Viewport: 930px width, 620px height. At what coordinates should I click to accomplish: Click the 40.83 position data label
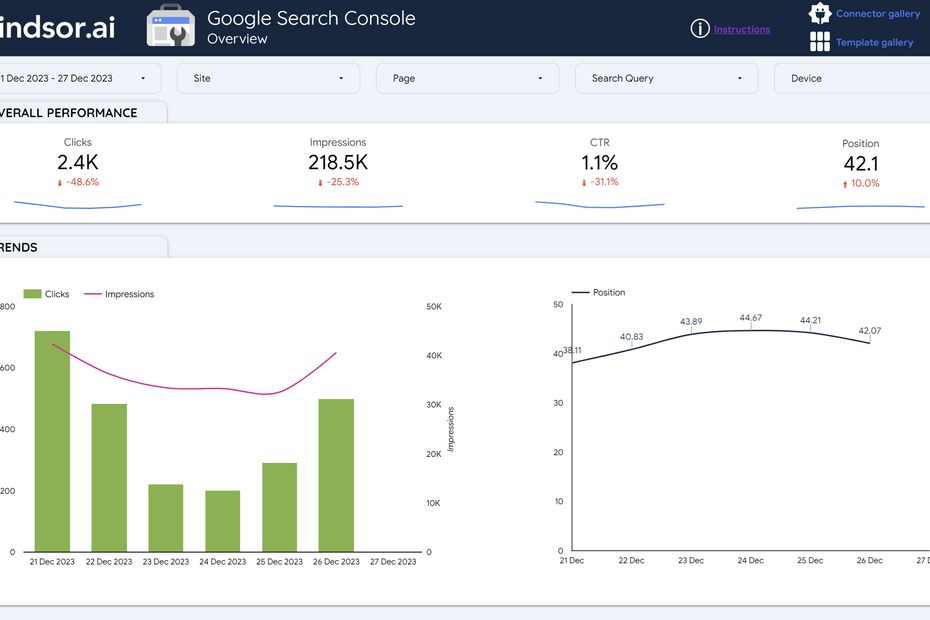click(631, 336)
